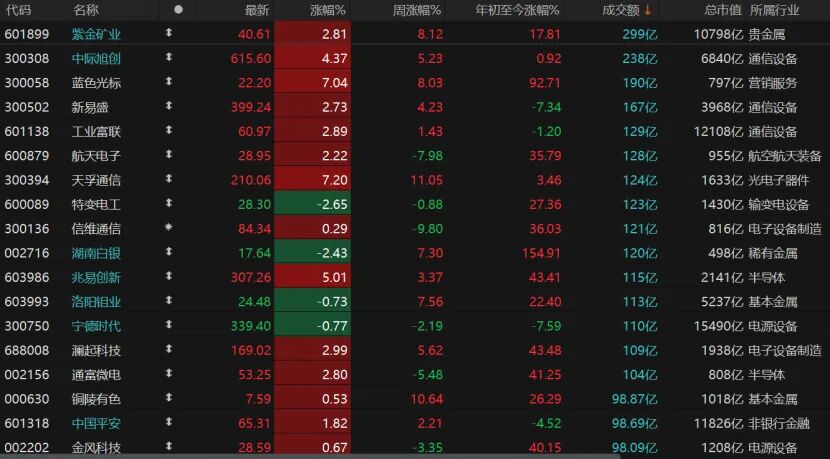
Task: Click the marker icon in 天孚通信 row
Action: 169,179
